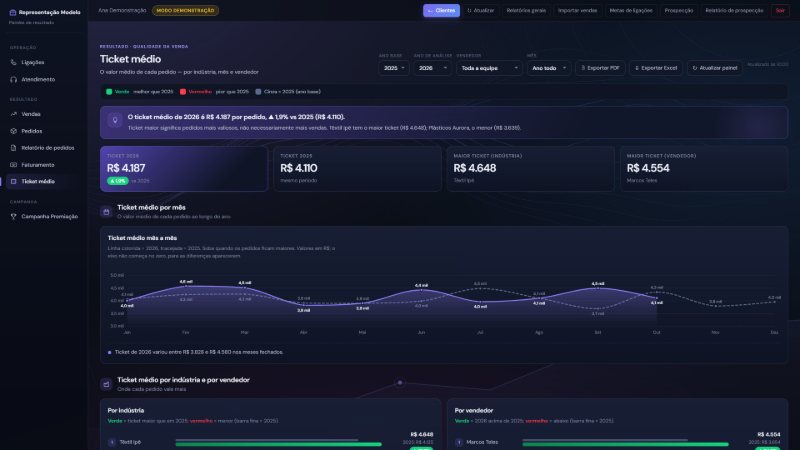Click Metas de ligações in the top bar

631,11
